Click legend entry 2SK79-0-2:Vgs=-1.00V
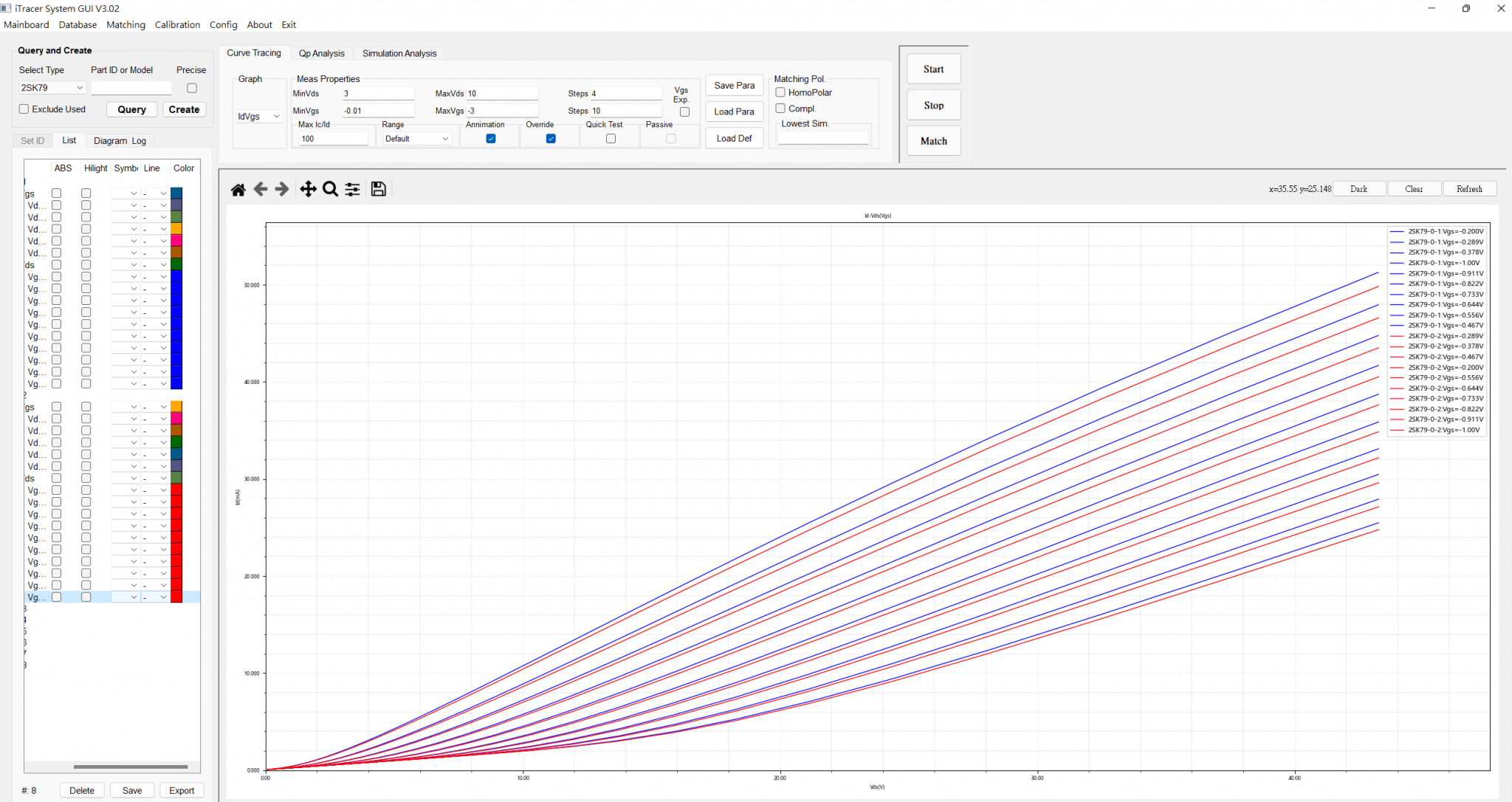This screenshot has width=1512, height=802. pyautogui.click(x=1435, y=430)
